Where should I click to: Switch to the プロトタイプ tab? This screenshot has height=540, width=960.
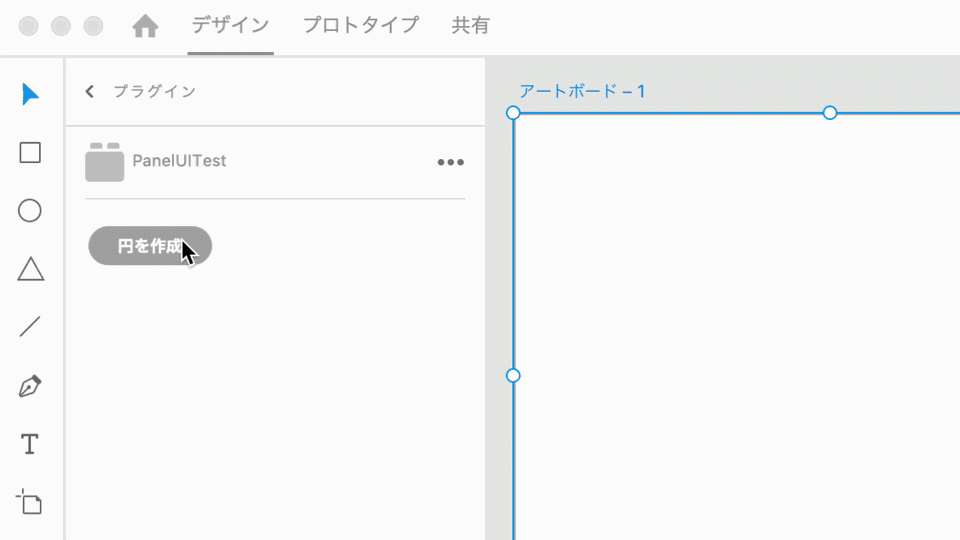pyautogui.click(x=361, y=25)
